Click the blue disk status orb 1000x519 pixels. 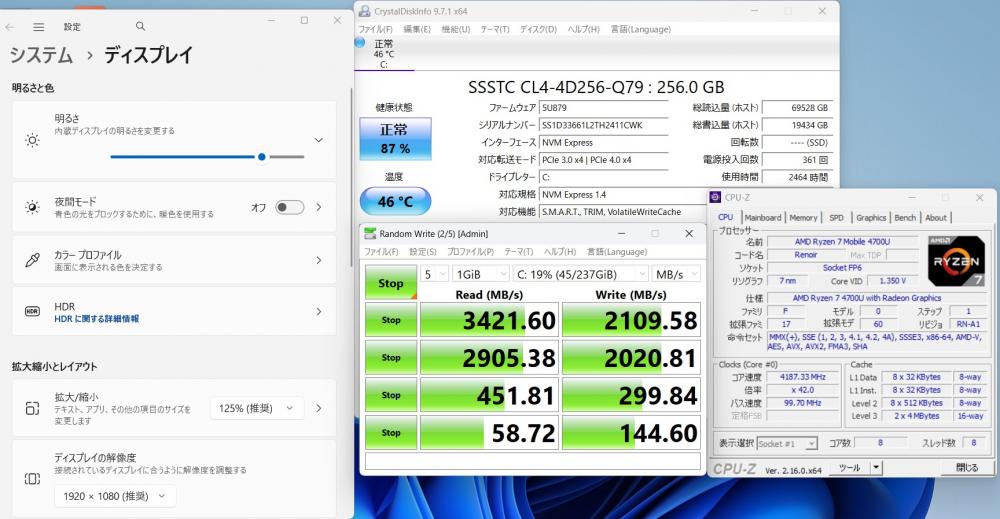(x=360, y=43)
